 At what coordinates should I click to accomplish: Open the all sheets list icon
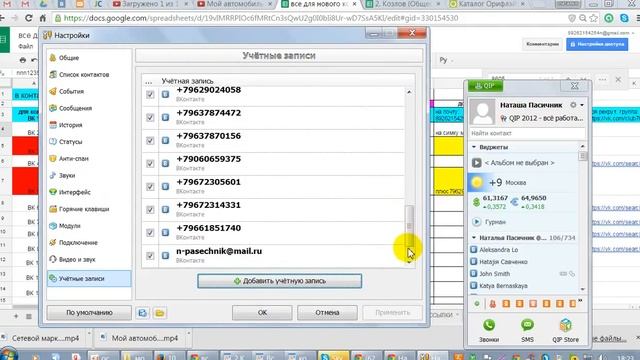pos(29,316)
